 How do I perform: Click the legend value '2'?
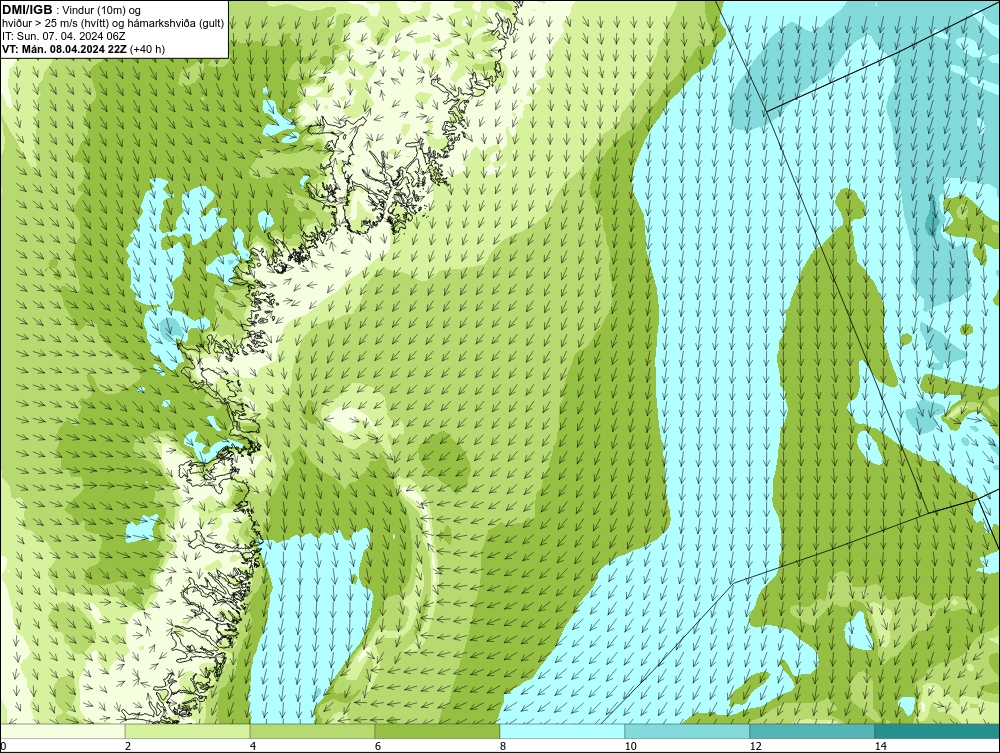tap(128, 746)
